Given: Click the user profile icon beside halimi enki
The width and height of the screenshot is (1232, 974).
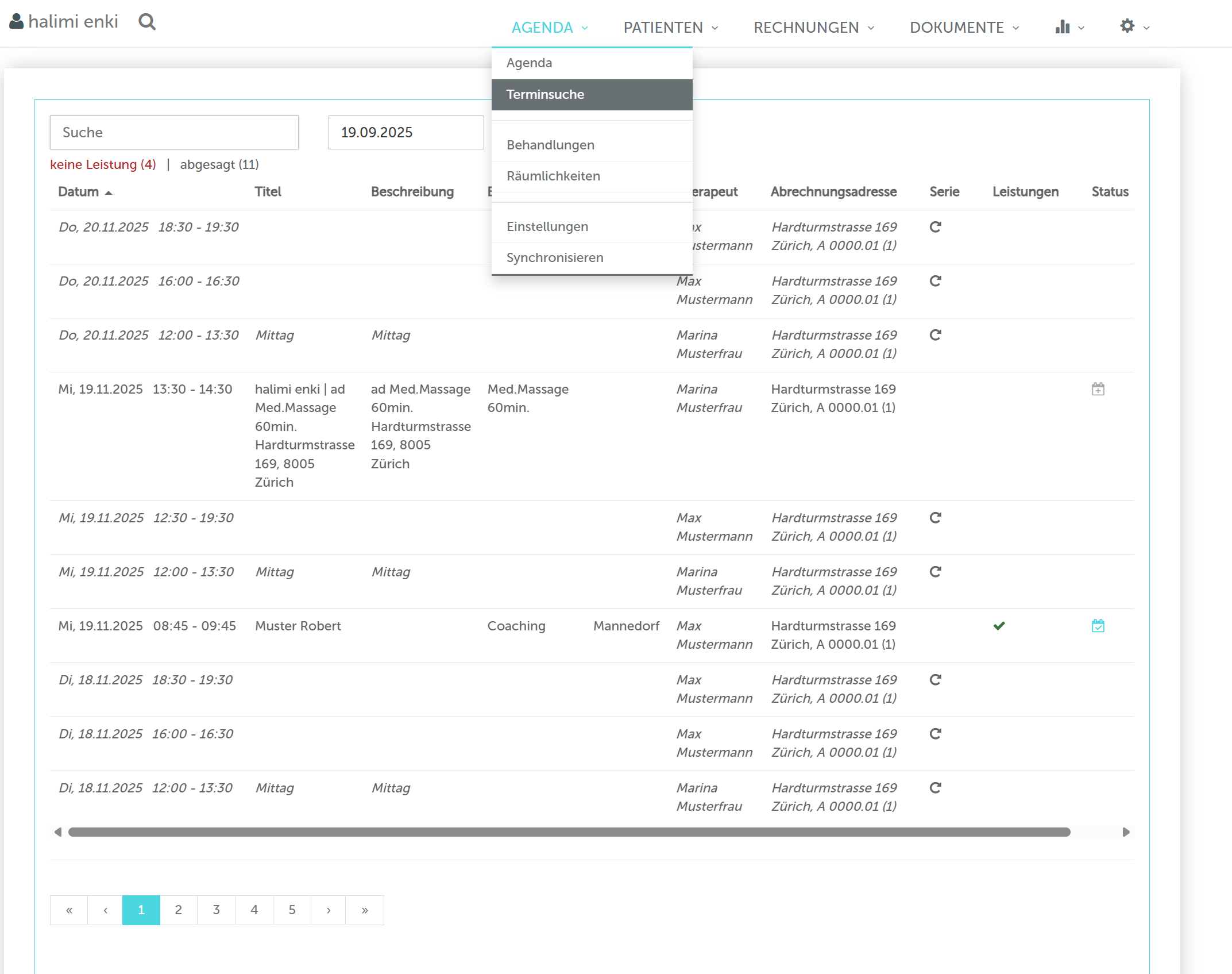Looking at the screenshot, I should pos(17,21).
